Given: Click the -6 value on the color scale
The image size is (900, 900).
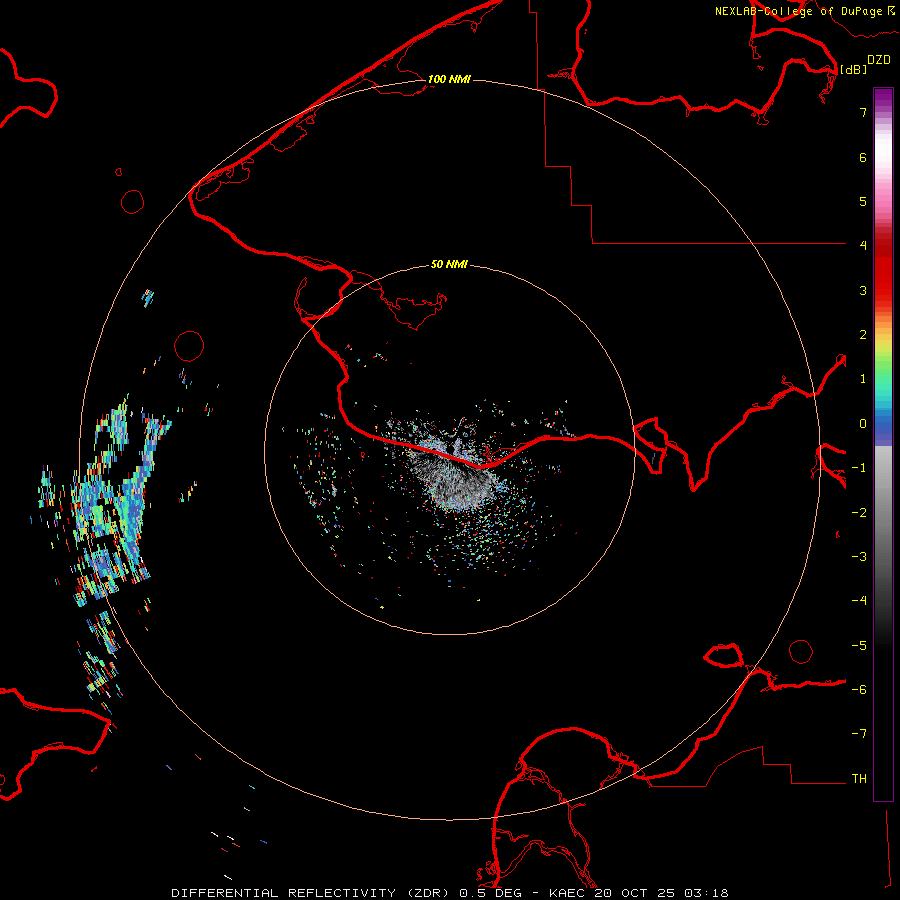Looking at the screenshot, I should point(859,690).
